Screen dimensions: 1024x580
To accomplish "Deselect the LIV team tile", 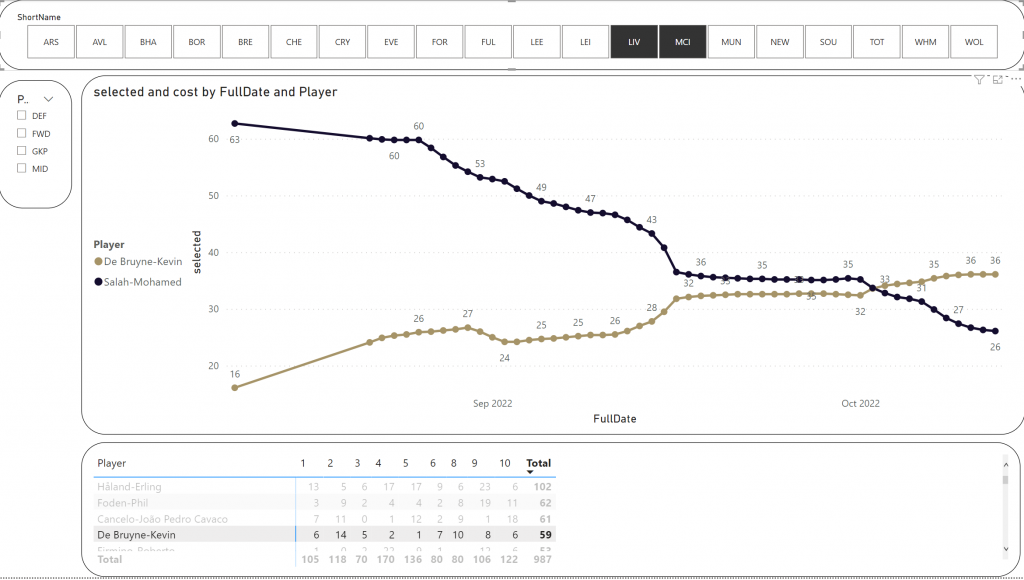I will [634, 43].
